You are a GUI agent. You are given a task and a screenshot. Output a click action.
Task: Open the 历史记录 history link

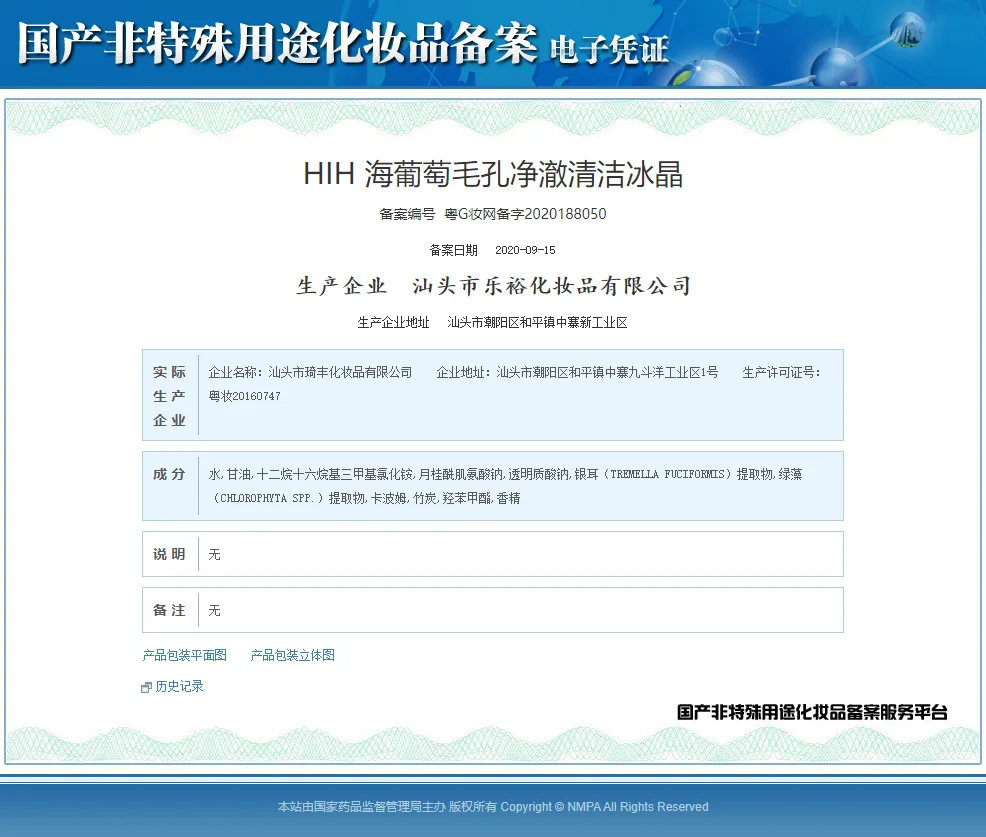179,686
